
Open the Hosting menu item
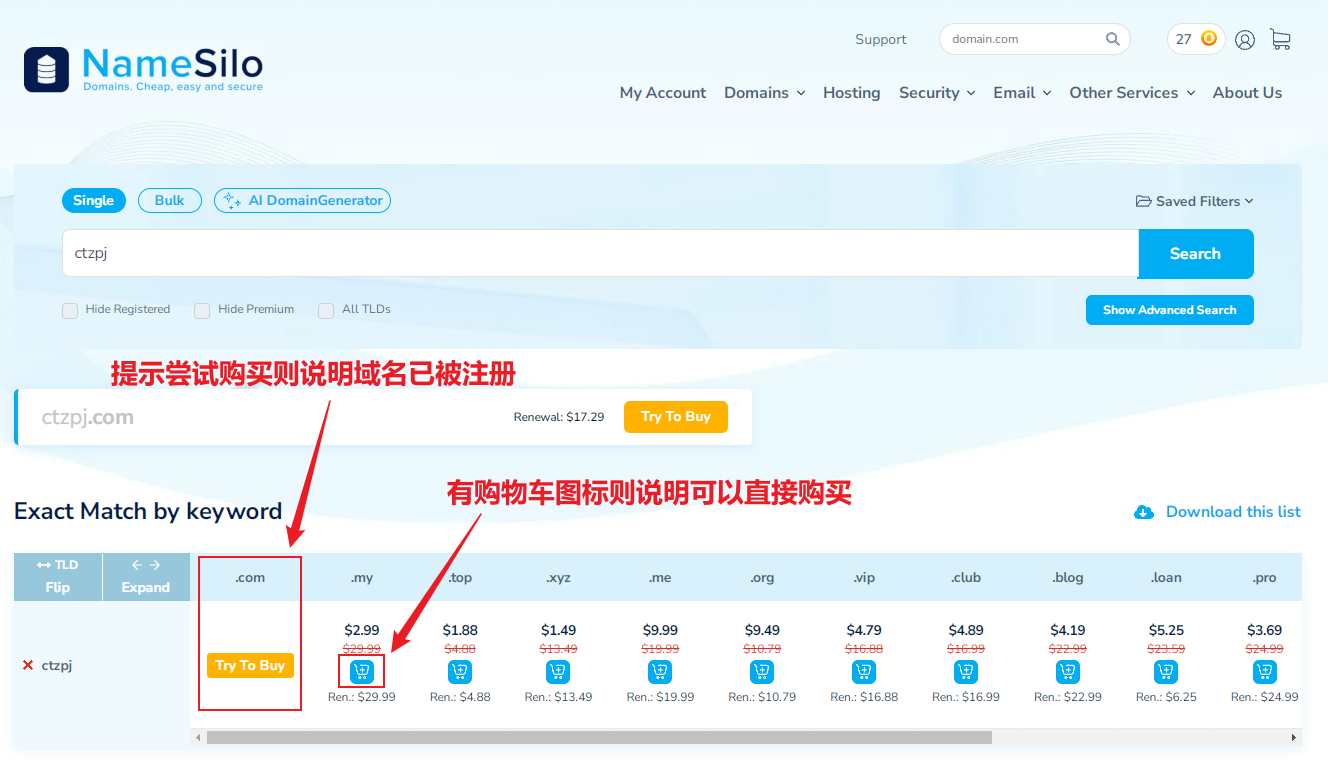coord(851,93)
